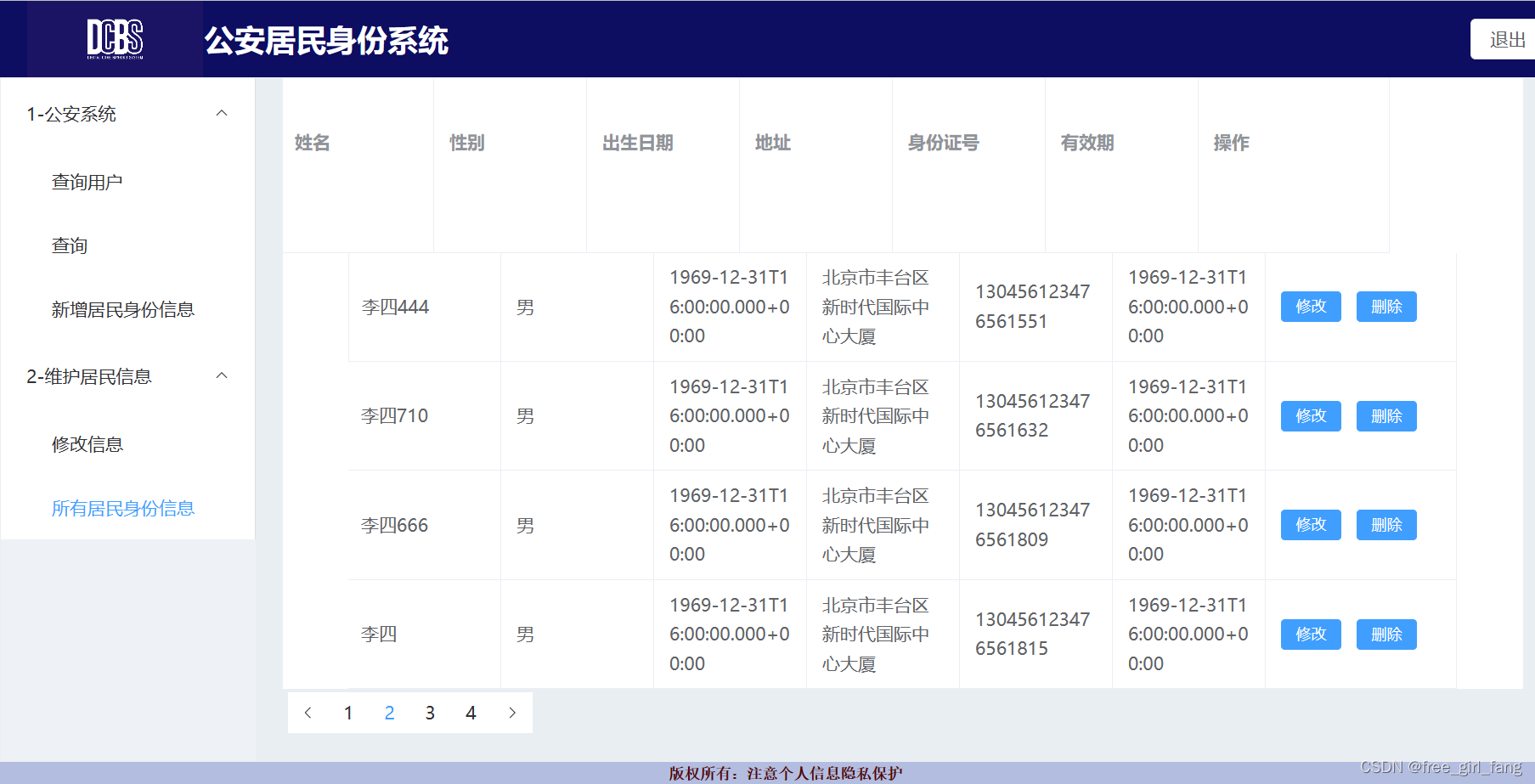Click ID number ending 6561815
Screen dimensions: 1535x784
click(x=1033, y=634)
